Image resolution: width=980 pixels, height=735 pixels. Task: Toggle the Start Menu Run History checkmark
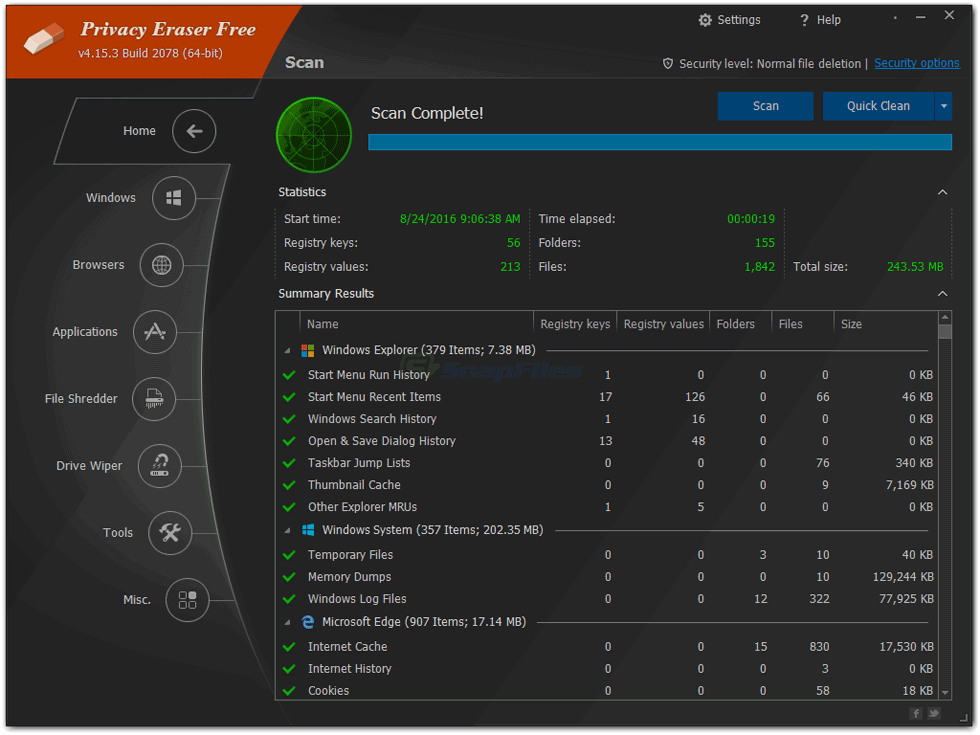pyautogui.click(x=289, y=375)
